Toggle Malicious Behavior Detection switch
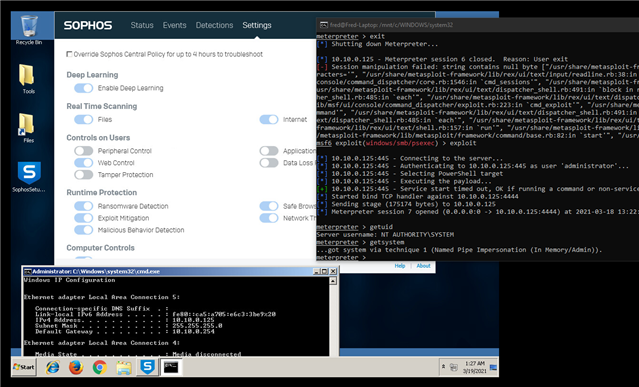Screen dimensions: 639x387 (x=84, y=230)
